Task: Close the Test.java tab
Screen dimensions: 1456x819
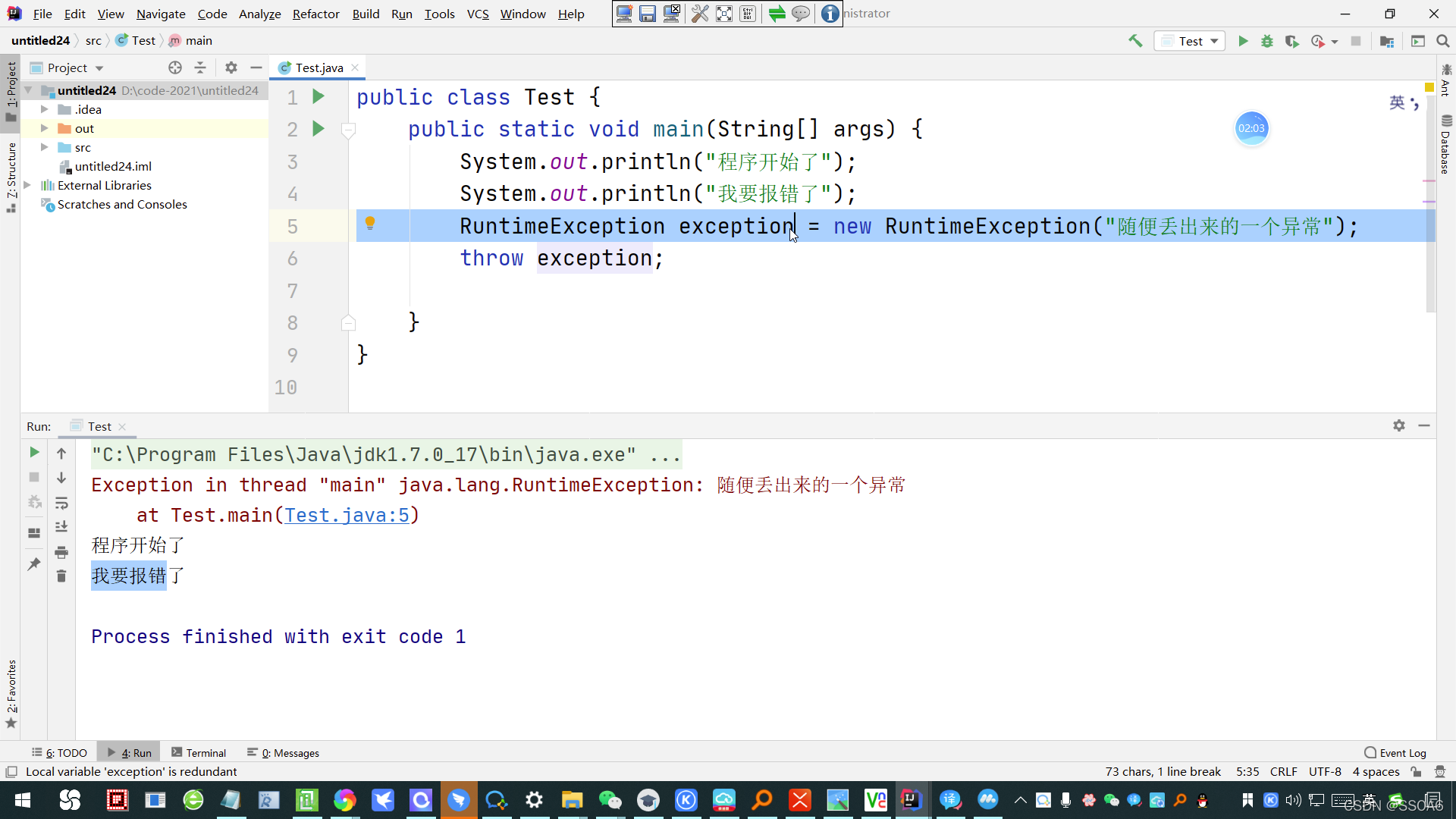Action: tap(355, 67)
